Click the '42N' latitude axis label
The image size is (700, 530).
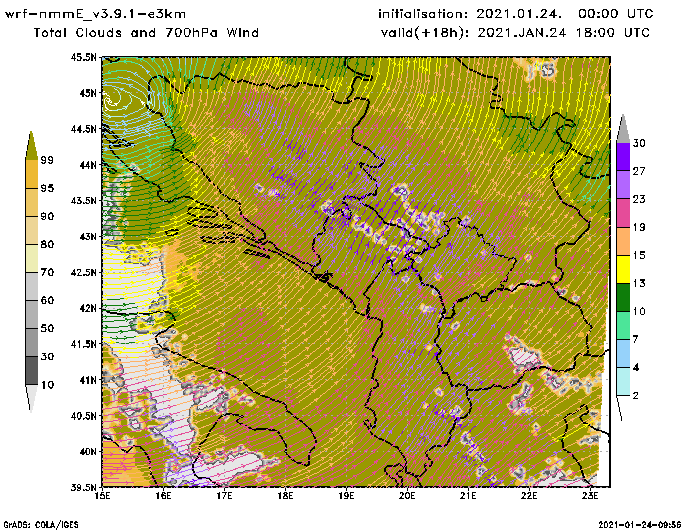point(88,308)
